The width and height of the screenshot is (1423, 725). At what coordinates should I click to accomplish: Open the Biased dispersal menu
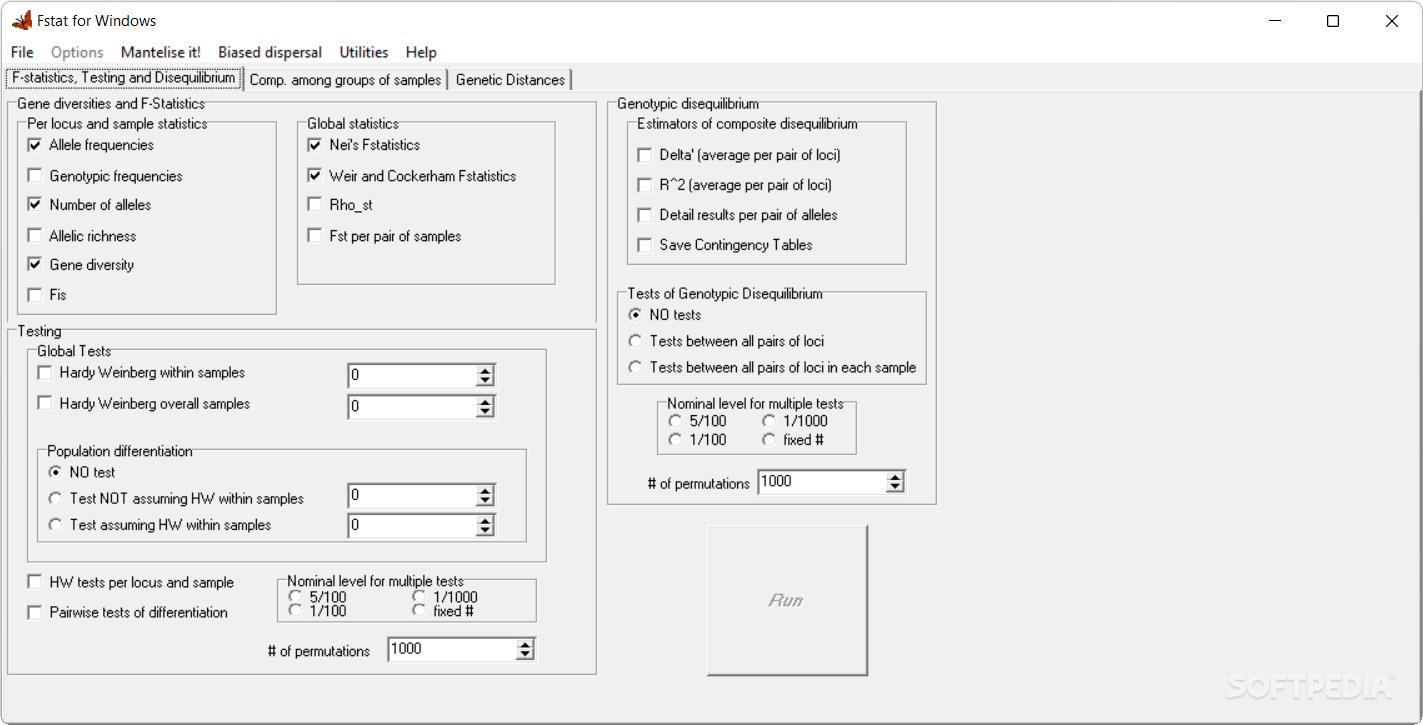(270, 52)
